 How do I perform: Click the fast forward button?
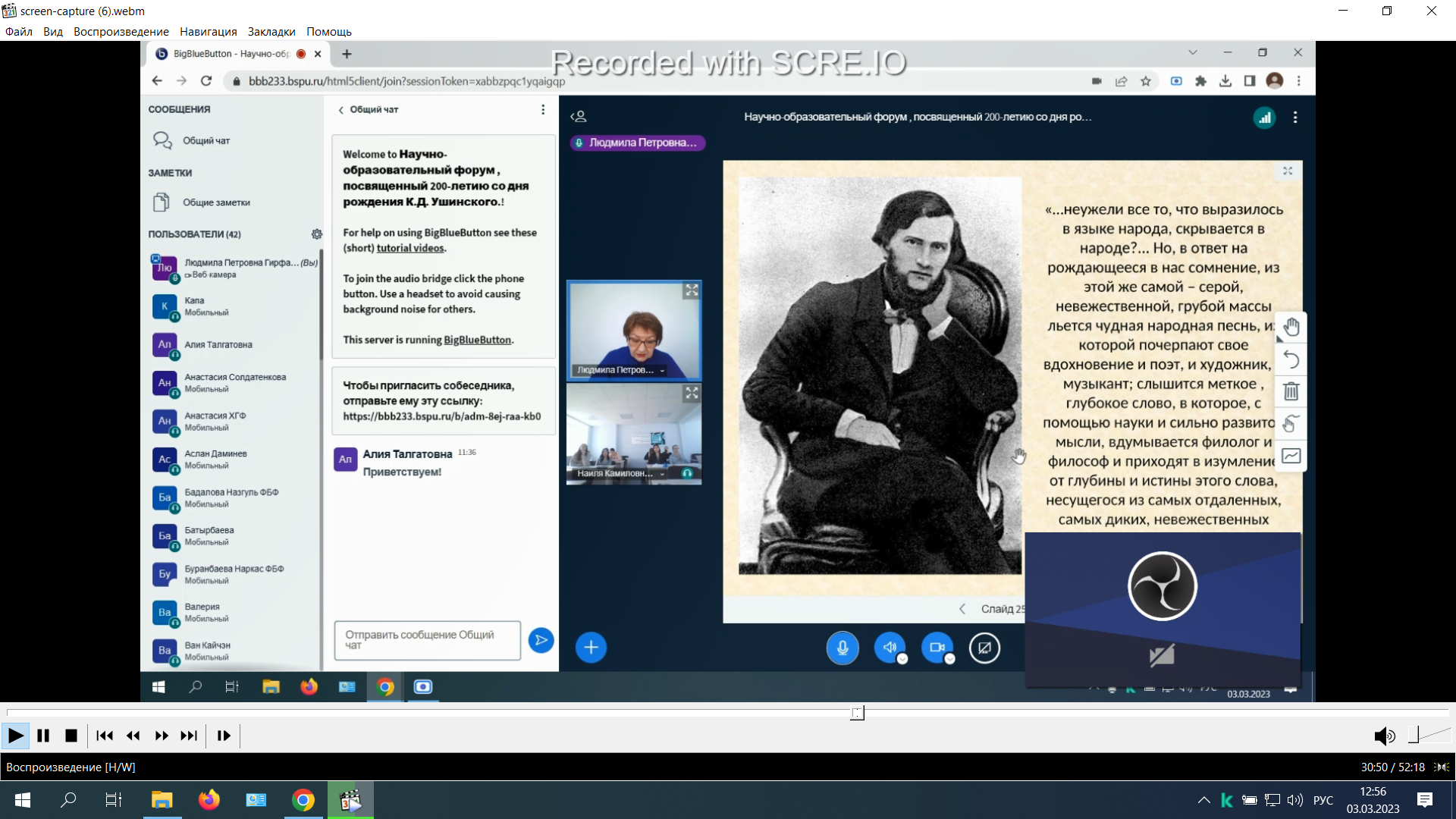(161, 736)
